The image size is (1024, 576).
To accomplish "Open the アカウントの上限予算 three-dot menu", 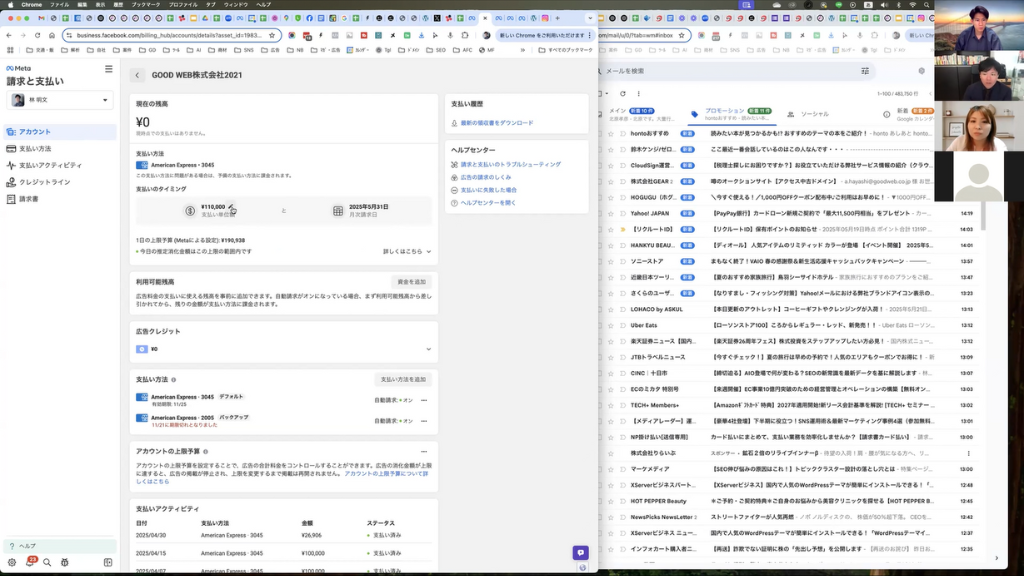I will (x=424, y=451).
